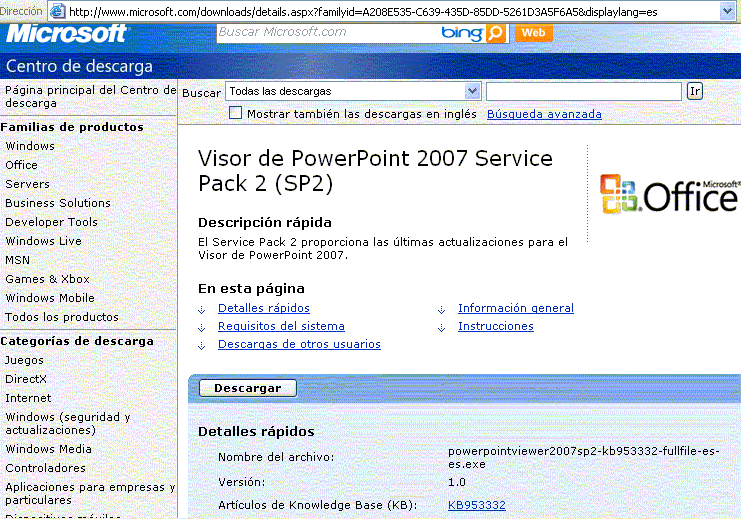Image resolution: width=741 pixels, height=520 pixels.
Task: Open the Todas las descargas dropdown
Action: coord(353,91)
